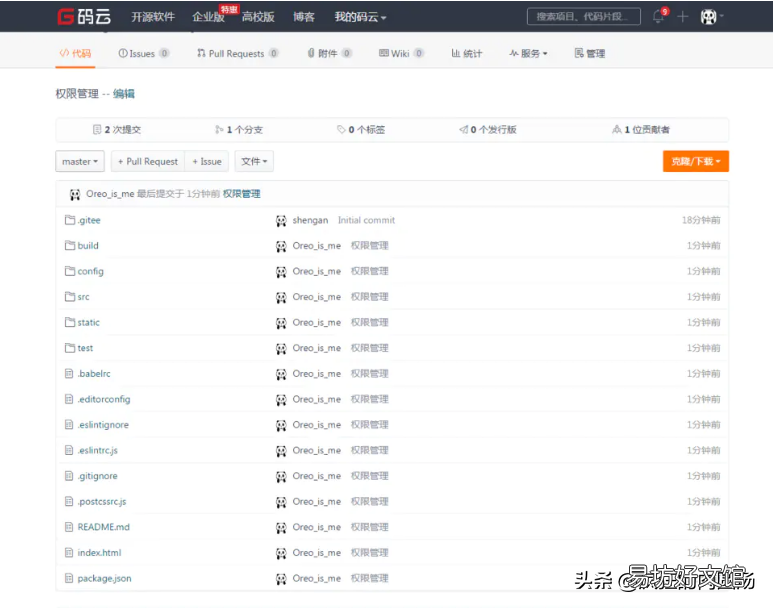Expand the 服务 dropdown tab
The width and height of the screenshot is (773, 608).
[528, 53]
